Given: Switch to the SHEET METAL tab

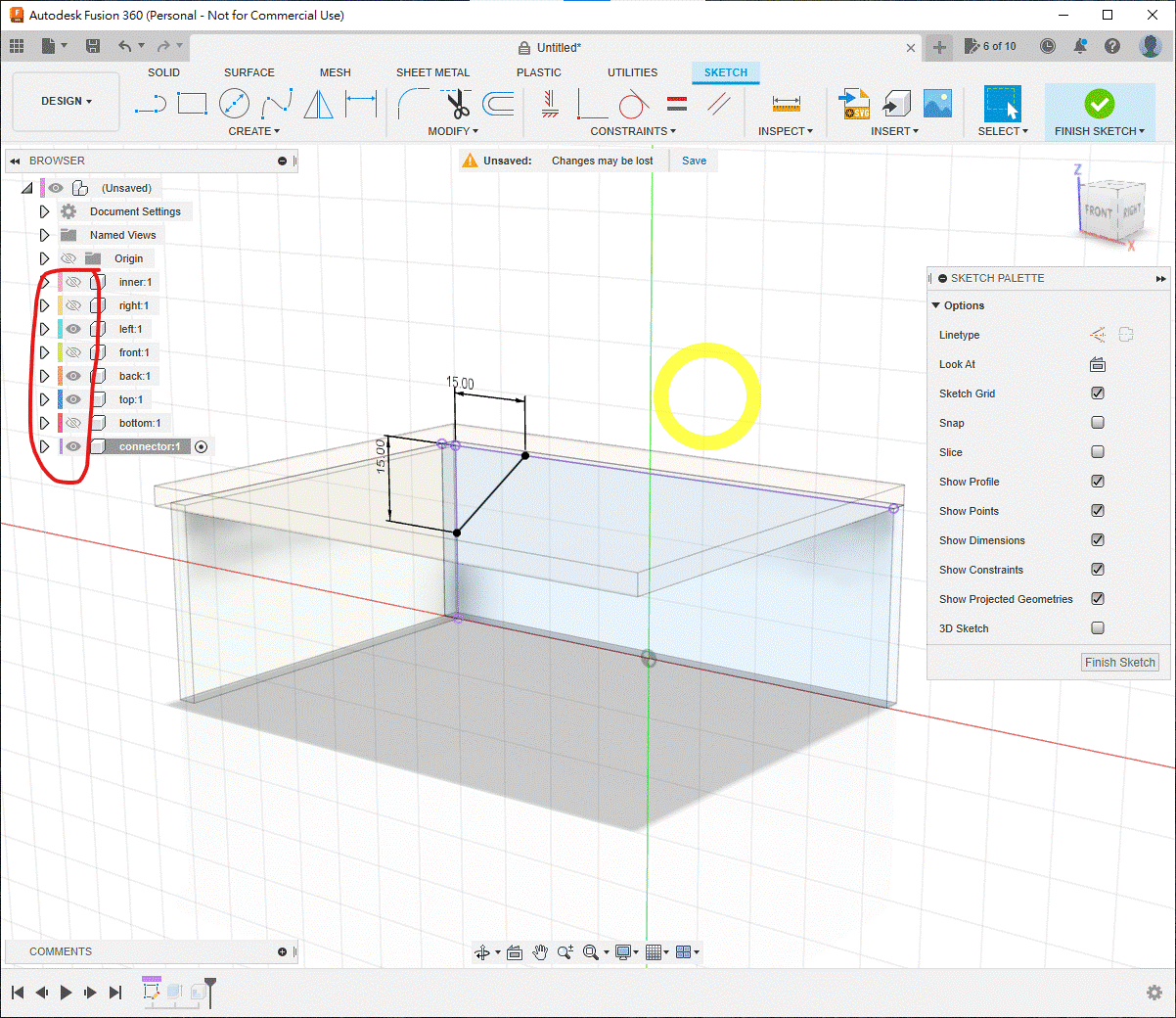Looking at the screenshot, I should 432,72.
